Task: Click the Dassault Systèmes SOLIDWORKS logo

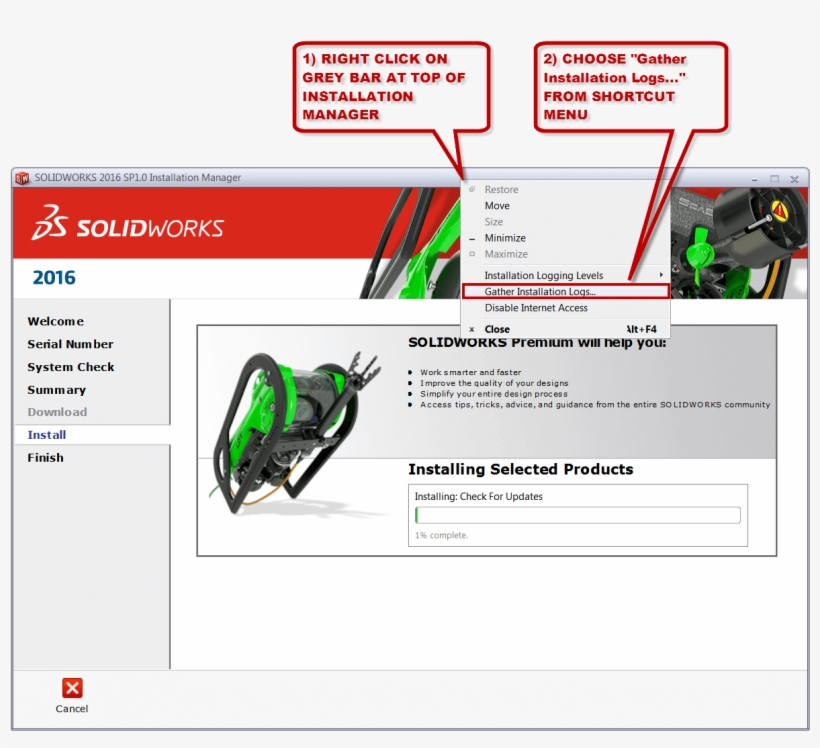Action: [x=130, y=227]
